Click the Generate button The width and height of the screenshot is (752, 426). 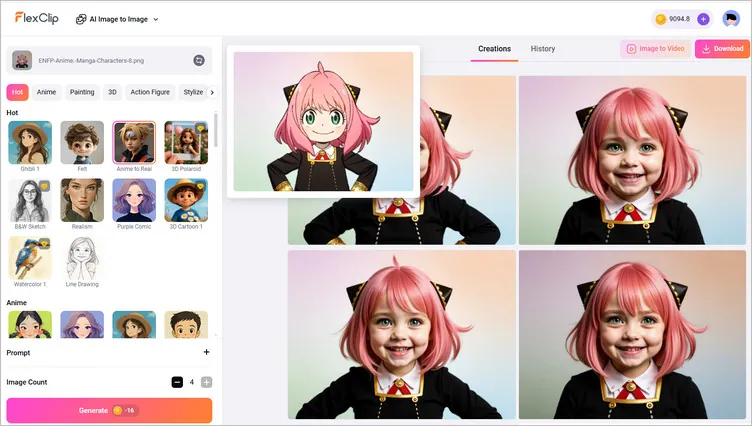(109, 410)
